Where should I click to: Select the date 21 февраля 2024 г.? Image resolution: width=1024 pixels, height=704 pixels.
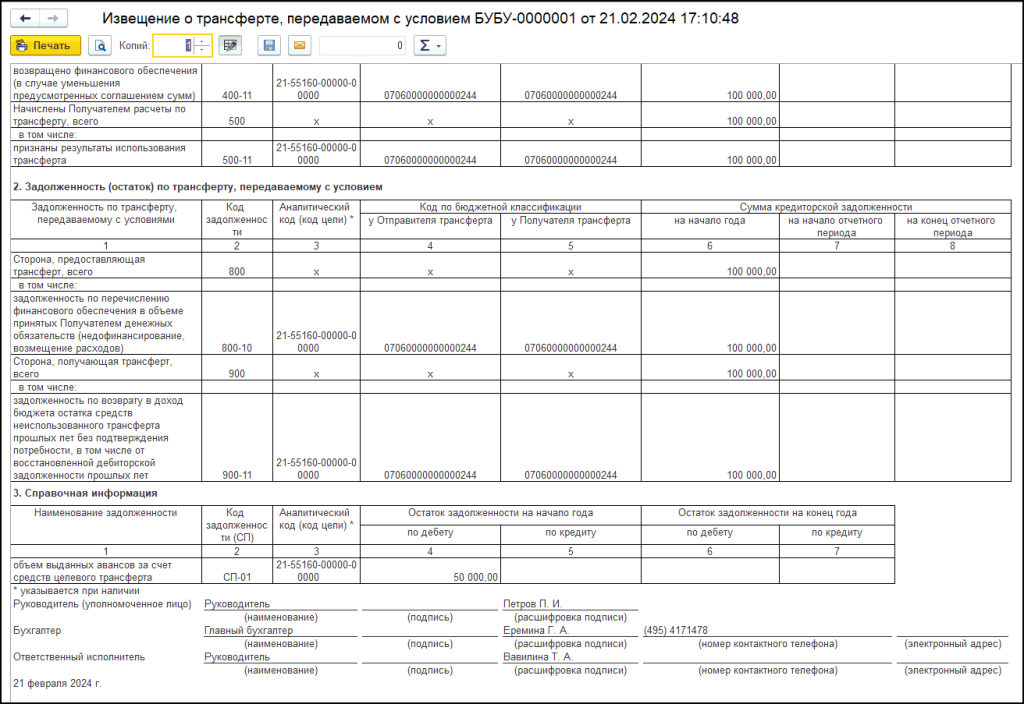click(x=58, y=683)
